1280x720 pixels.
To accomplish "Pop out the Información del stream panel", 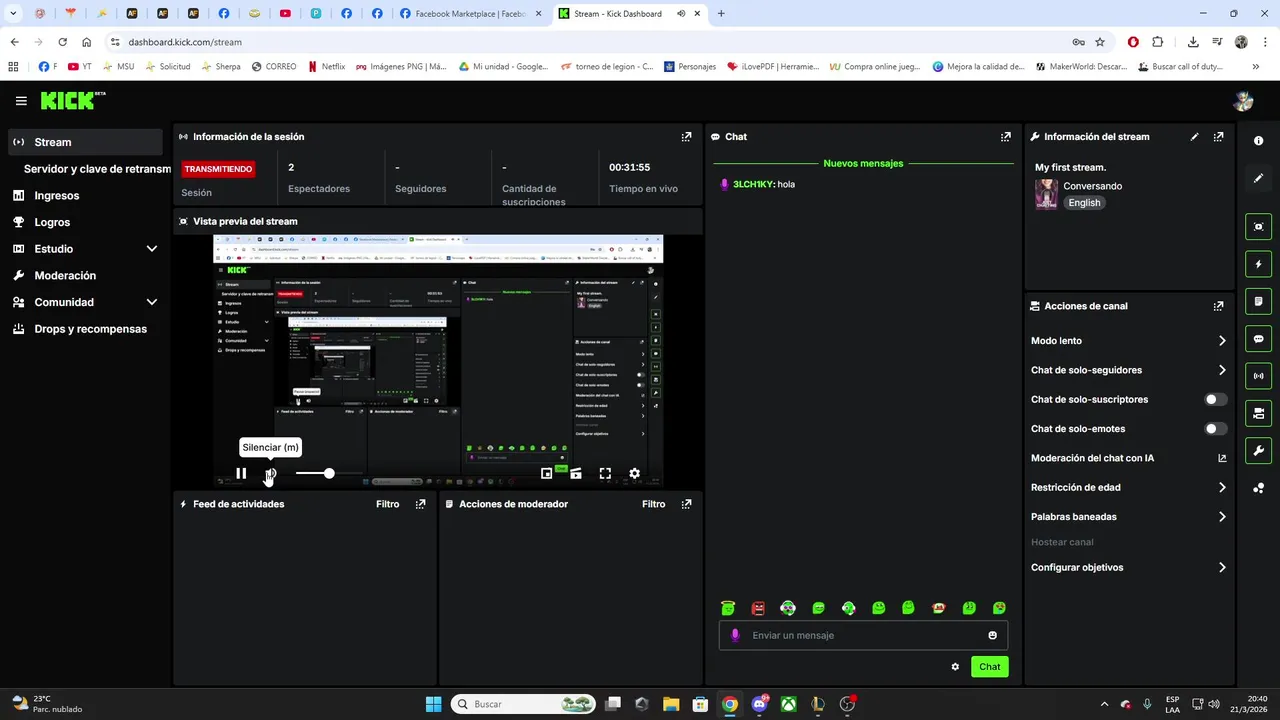I will pos(1218,137).
